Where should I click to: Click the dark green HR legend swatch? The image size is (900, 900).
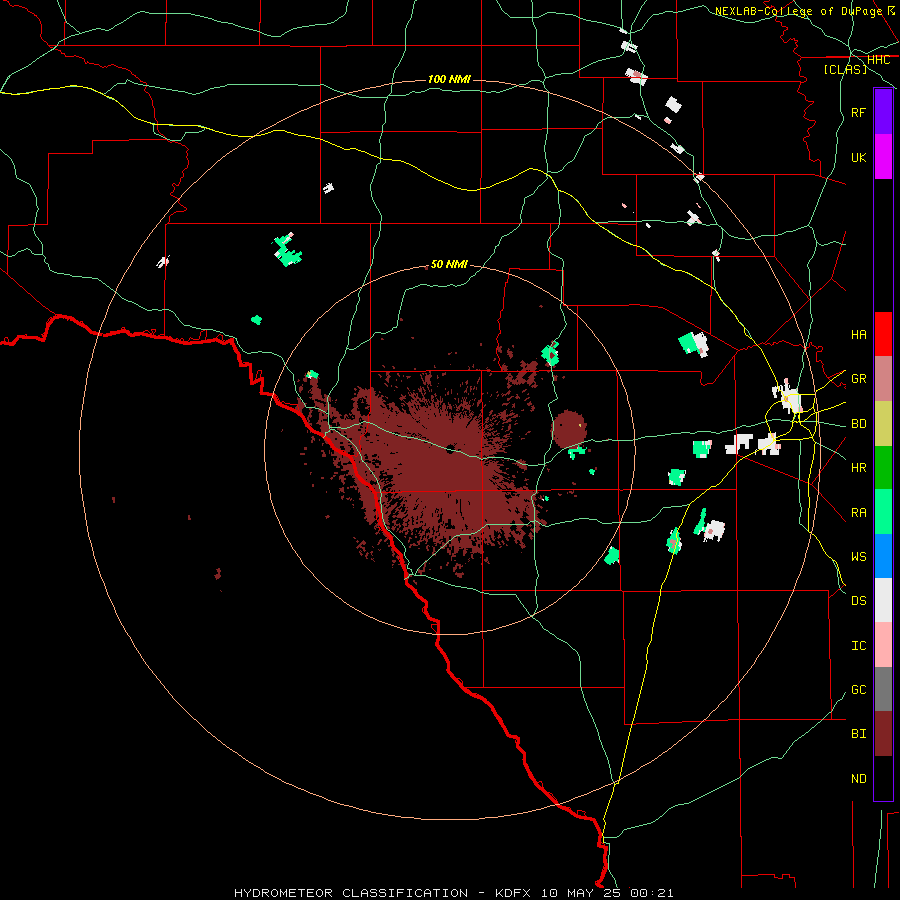[883, 468]
